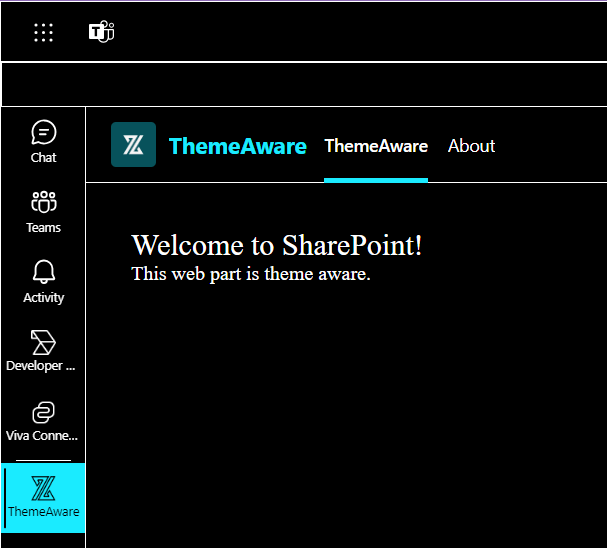Switch to the ThemeAware tab
Screen dimensions: 607x548
pyautogui.click(x=376, y=146)
